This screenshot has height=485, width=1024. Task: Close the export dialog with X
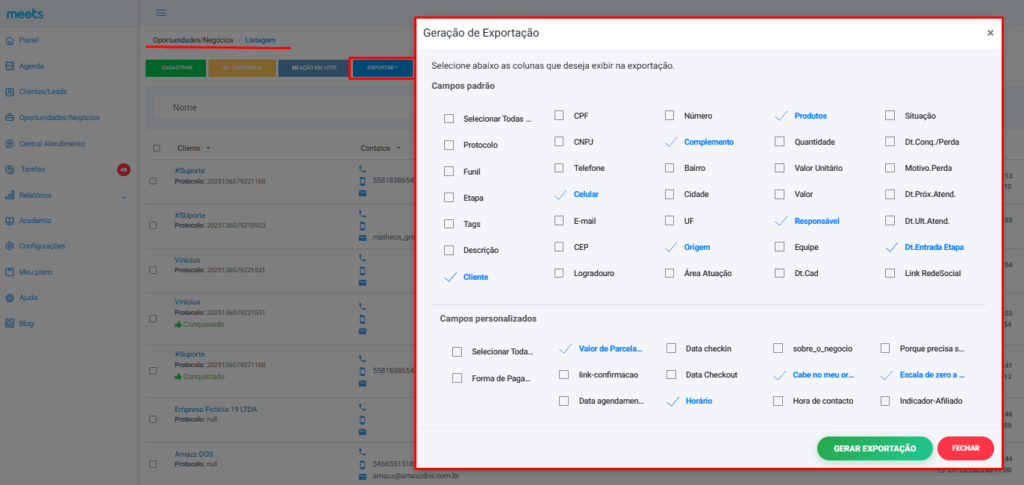[x=990, y=33]
